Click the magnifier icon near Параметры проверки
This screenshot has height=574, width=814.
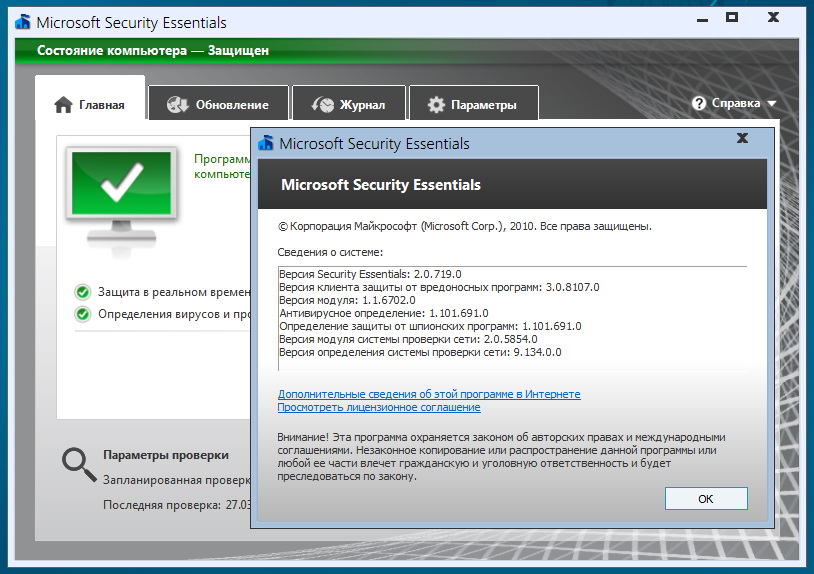pyautogui.click(x=79, y=464)
